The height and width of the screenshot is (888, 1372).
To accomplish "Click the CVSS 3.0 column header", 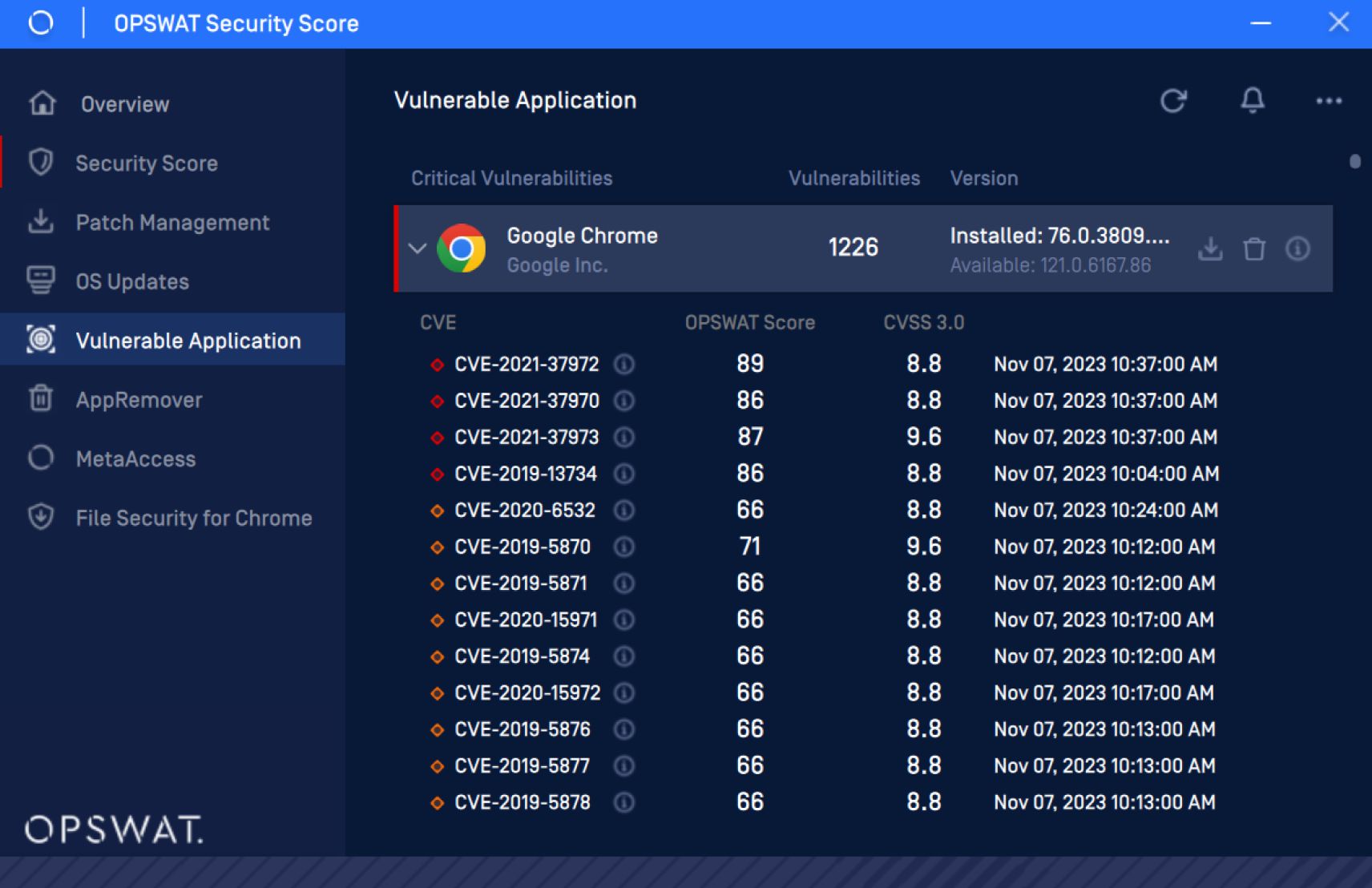I will click(925, 322).
